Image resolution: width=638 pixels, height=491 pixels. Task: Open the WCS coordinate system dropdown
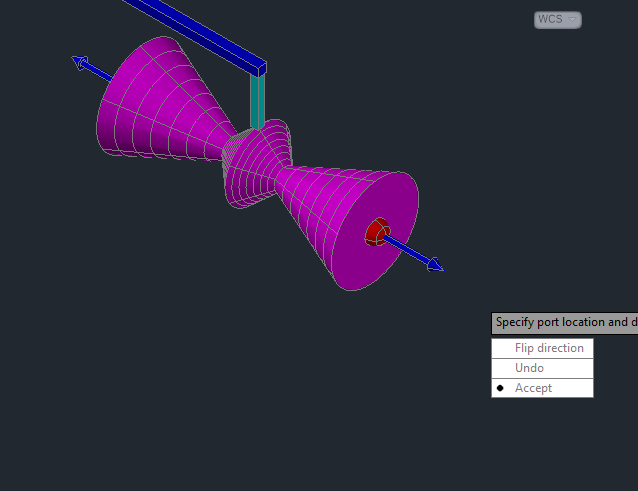pyautogui.click(x=557, y=20)
